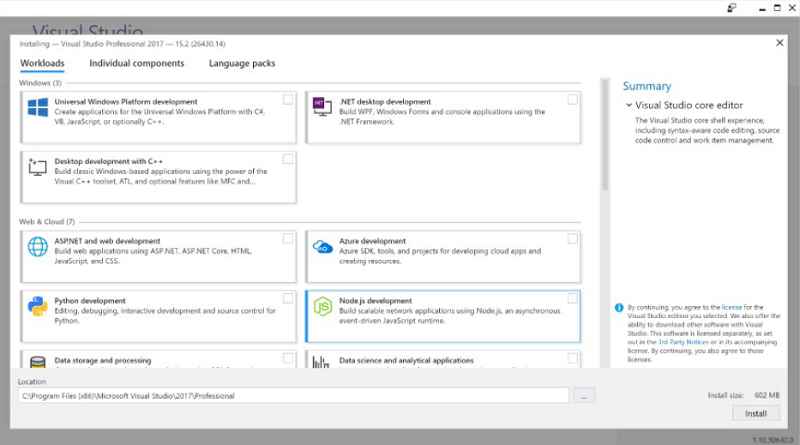Screen dimensions: 800x445
Task: Click the Python development logo icon
Action: click(38, 306)
